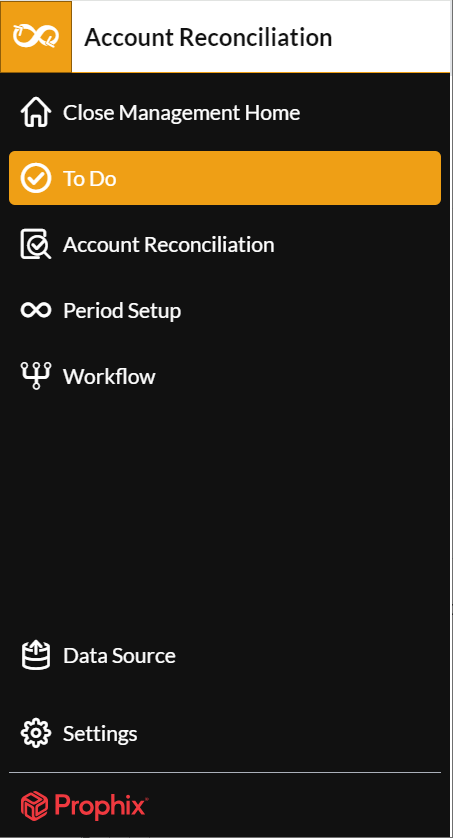Click the circled checkmark To Do icon
The image size is (453, 838).
pos(36,178)
